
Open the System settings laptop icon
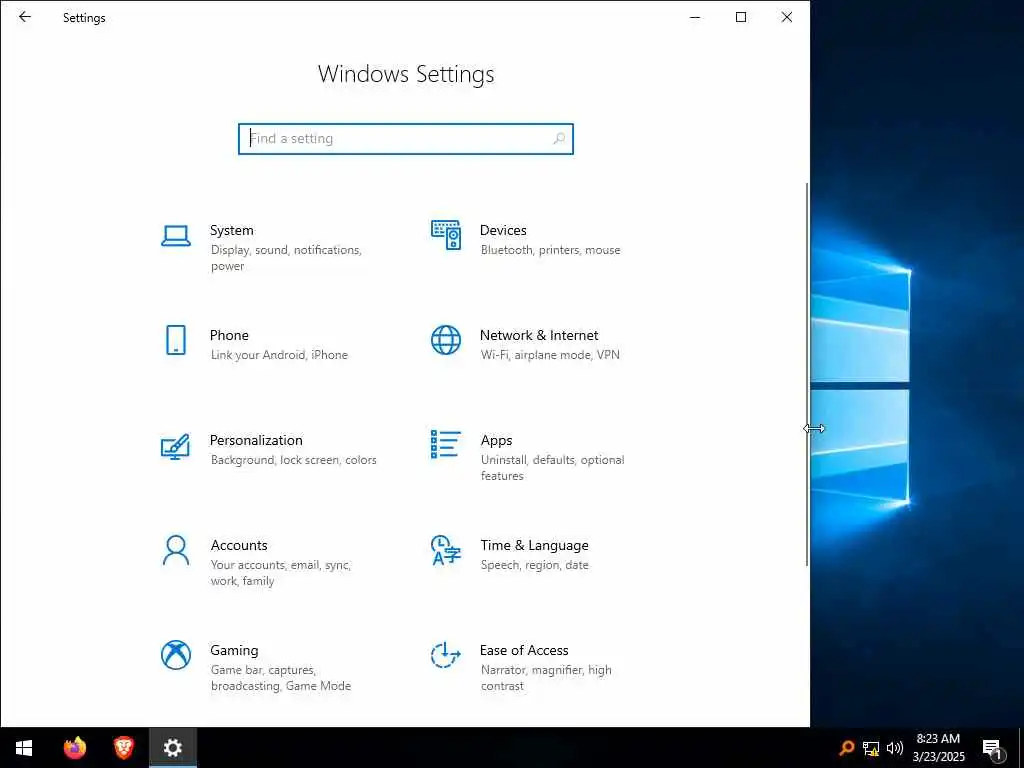(x=176, y=236)
